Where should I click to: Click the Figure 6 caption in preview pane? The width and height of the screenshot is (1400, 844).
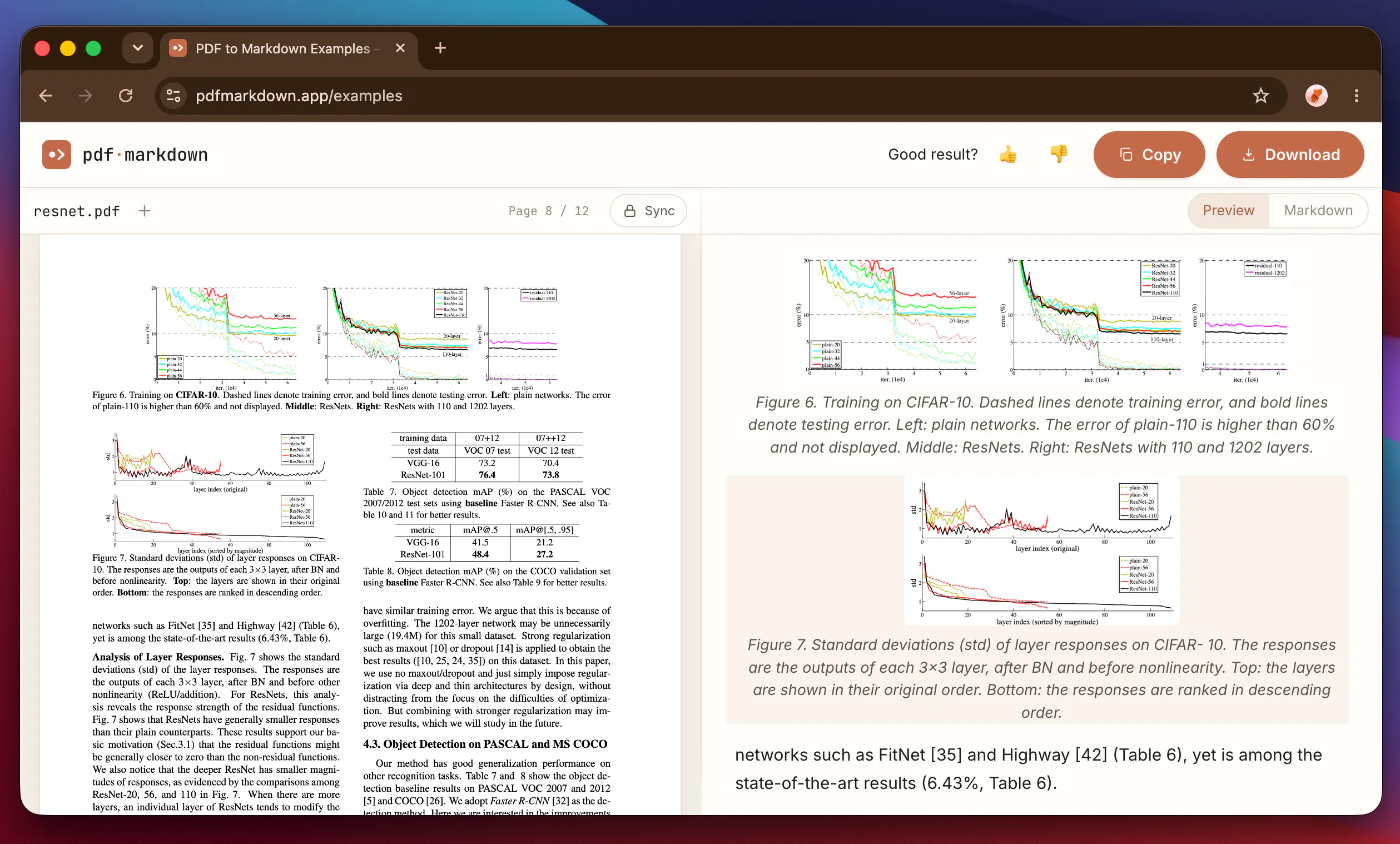(1041, 425)
